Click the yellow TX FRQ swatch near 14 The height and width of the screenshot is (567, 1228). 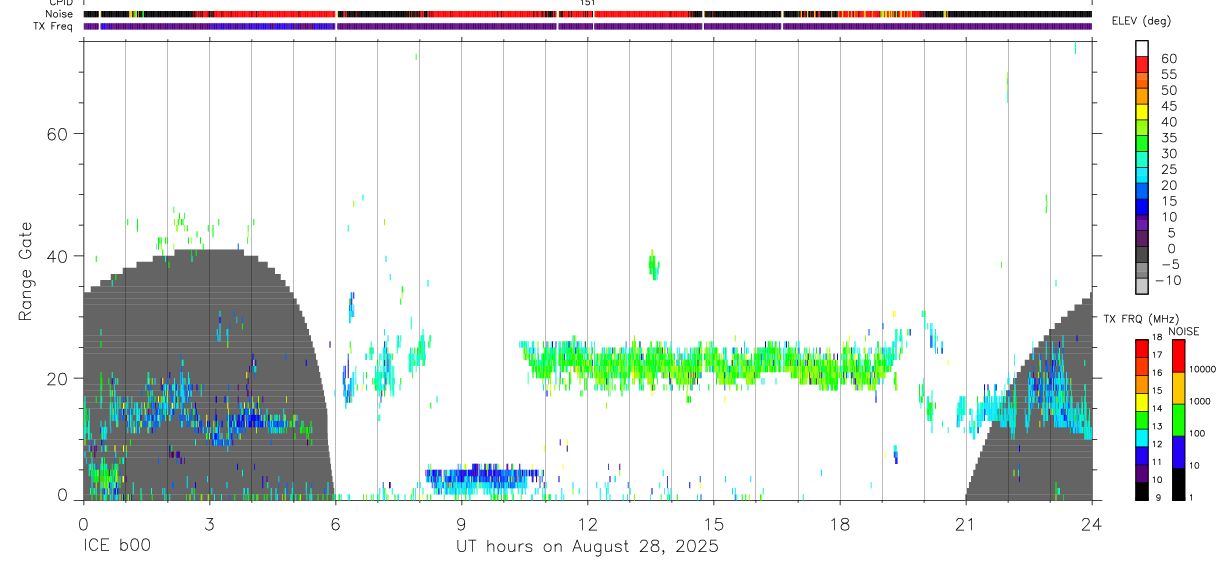[x=1141, y=401]
